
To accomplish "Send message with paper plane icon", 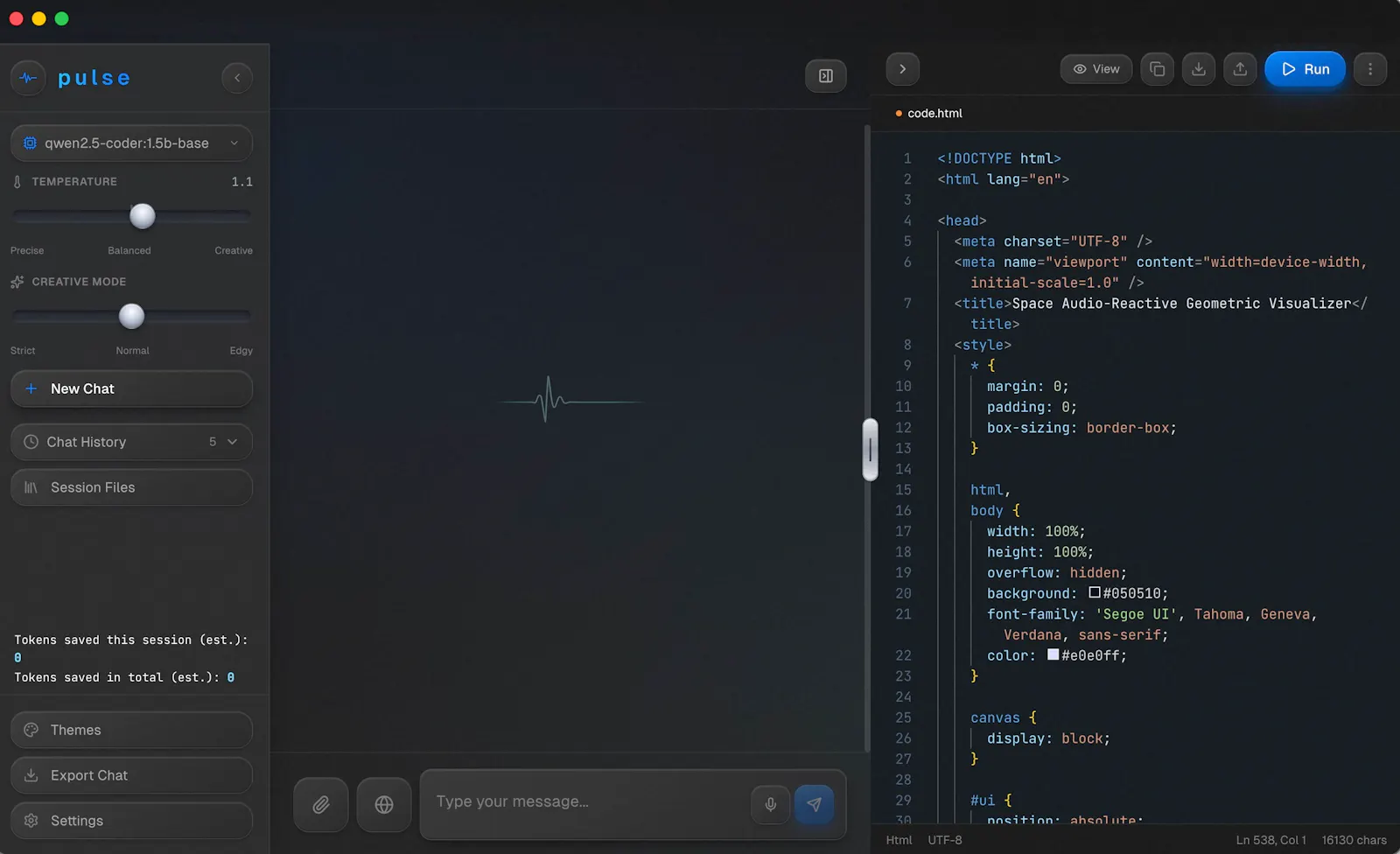I will [x=814, y=804].
